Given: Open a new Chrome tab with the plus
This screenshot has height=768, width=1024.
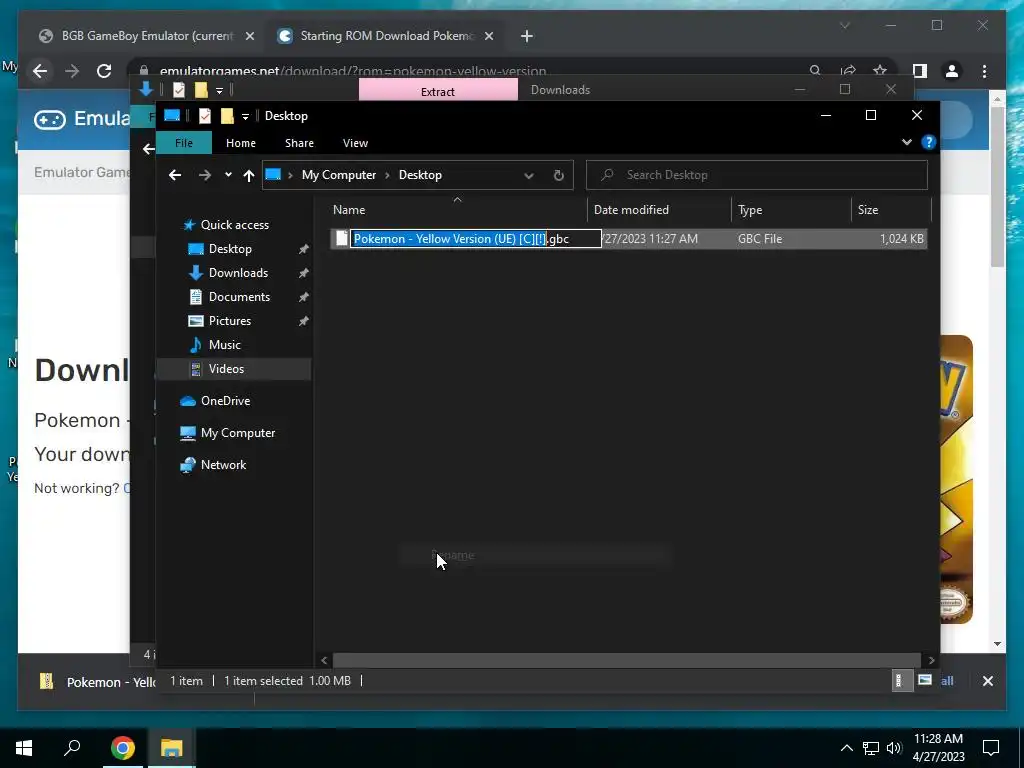Looking at the screenshot, I should click(527, 36).
